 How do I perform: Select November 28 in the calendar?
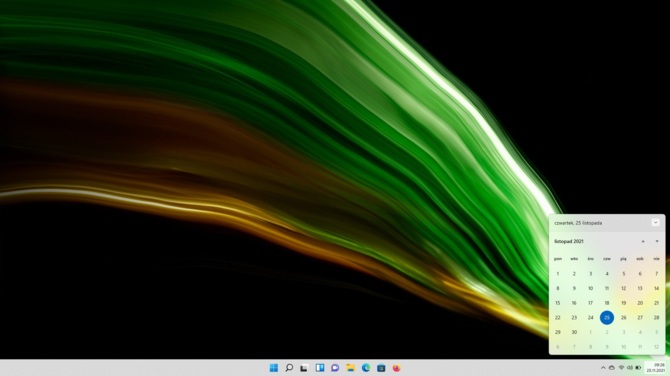[x=656, y=317]
